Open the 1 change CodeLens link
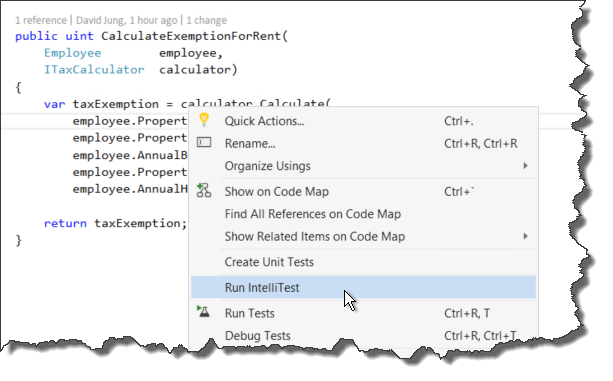613x381 pixels. [206, 20]
